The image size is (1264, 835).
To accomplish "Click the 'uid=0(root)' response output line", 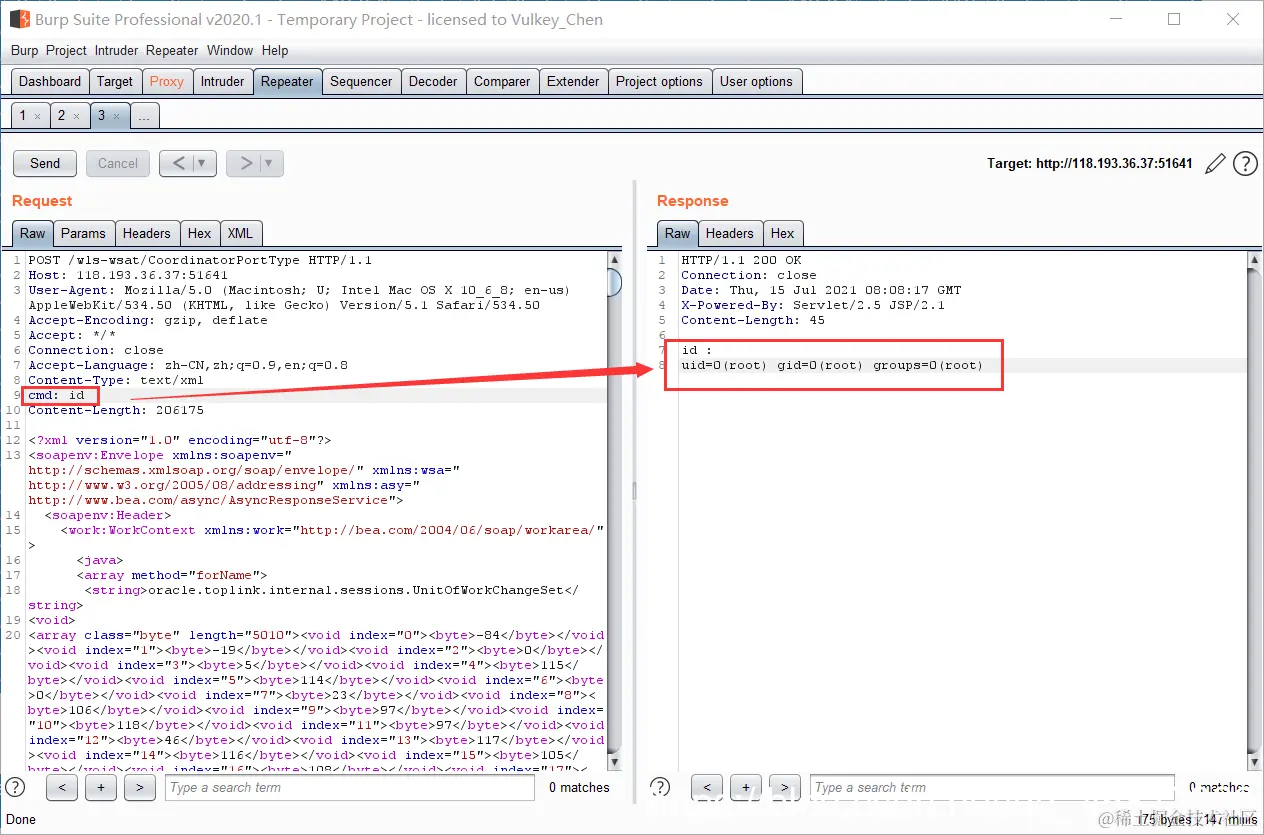I will click(832, 365).
